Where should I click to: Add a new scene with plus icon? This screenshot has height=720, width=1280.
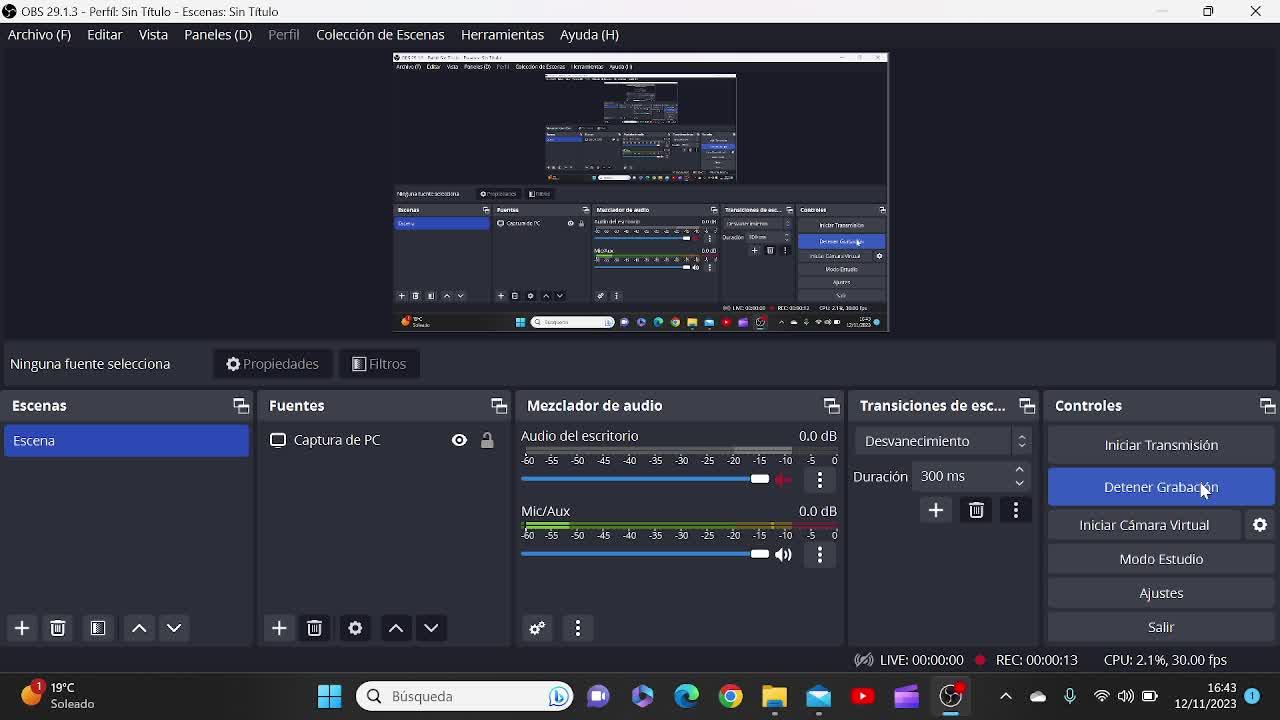[22, 628]
